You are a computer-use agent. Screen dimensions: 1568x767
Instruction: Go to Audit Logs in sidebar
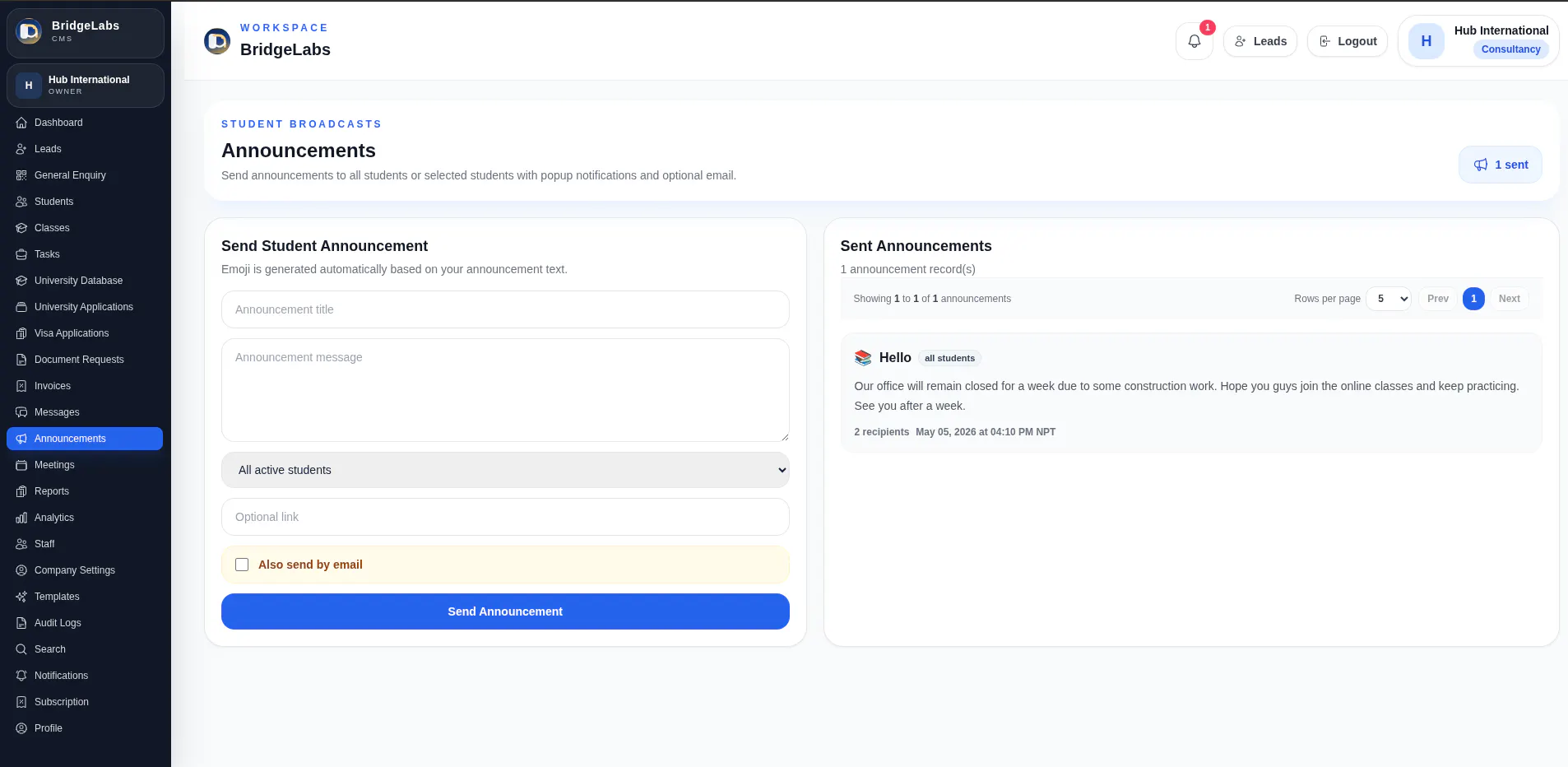[85, 623]
